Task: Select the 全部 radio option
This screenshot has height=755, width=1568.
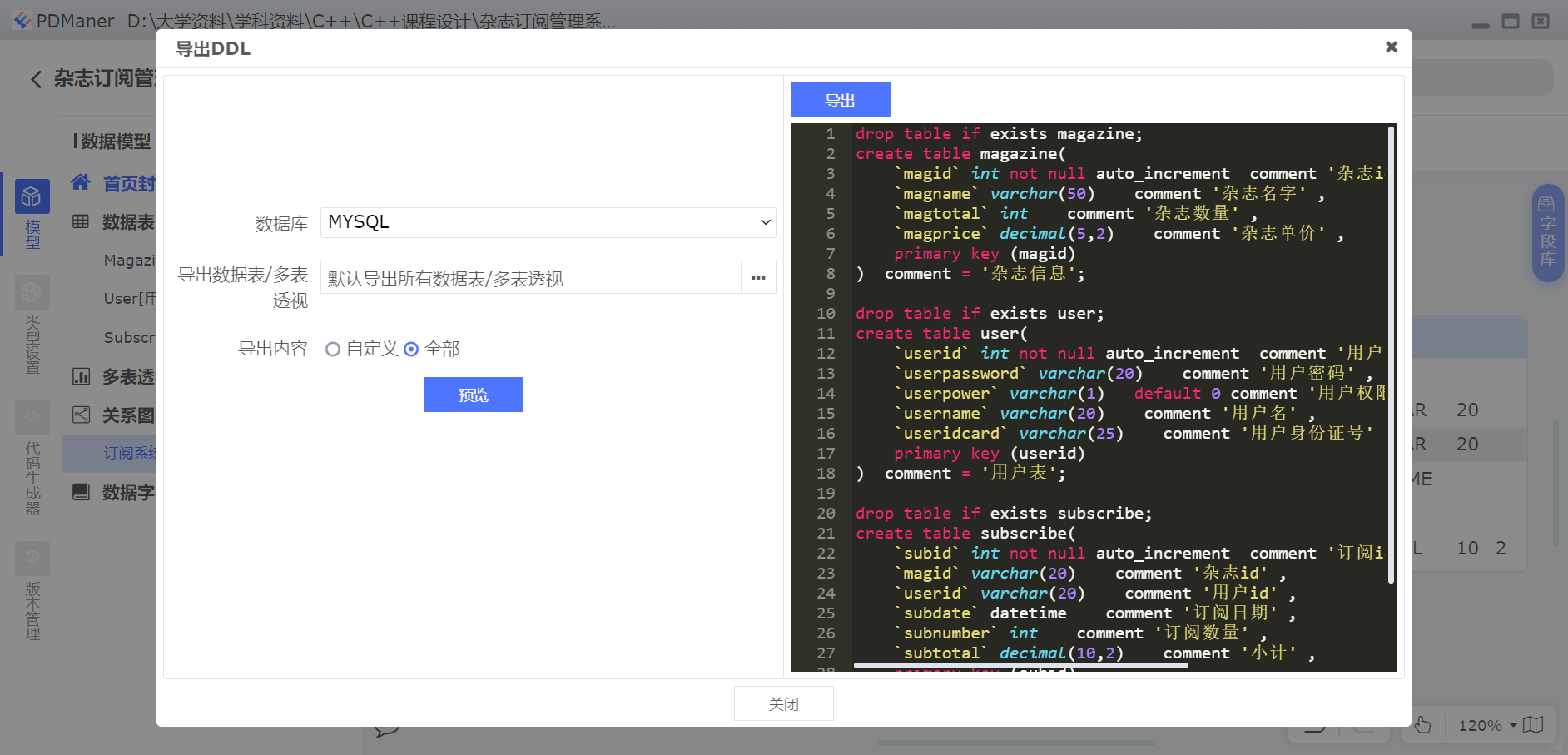Action: pyautogui.click(x=411, y=350)
